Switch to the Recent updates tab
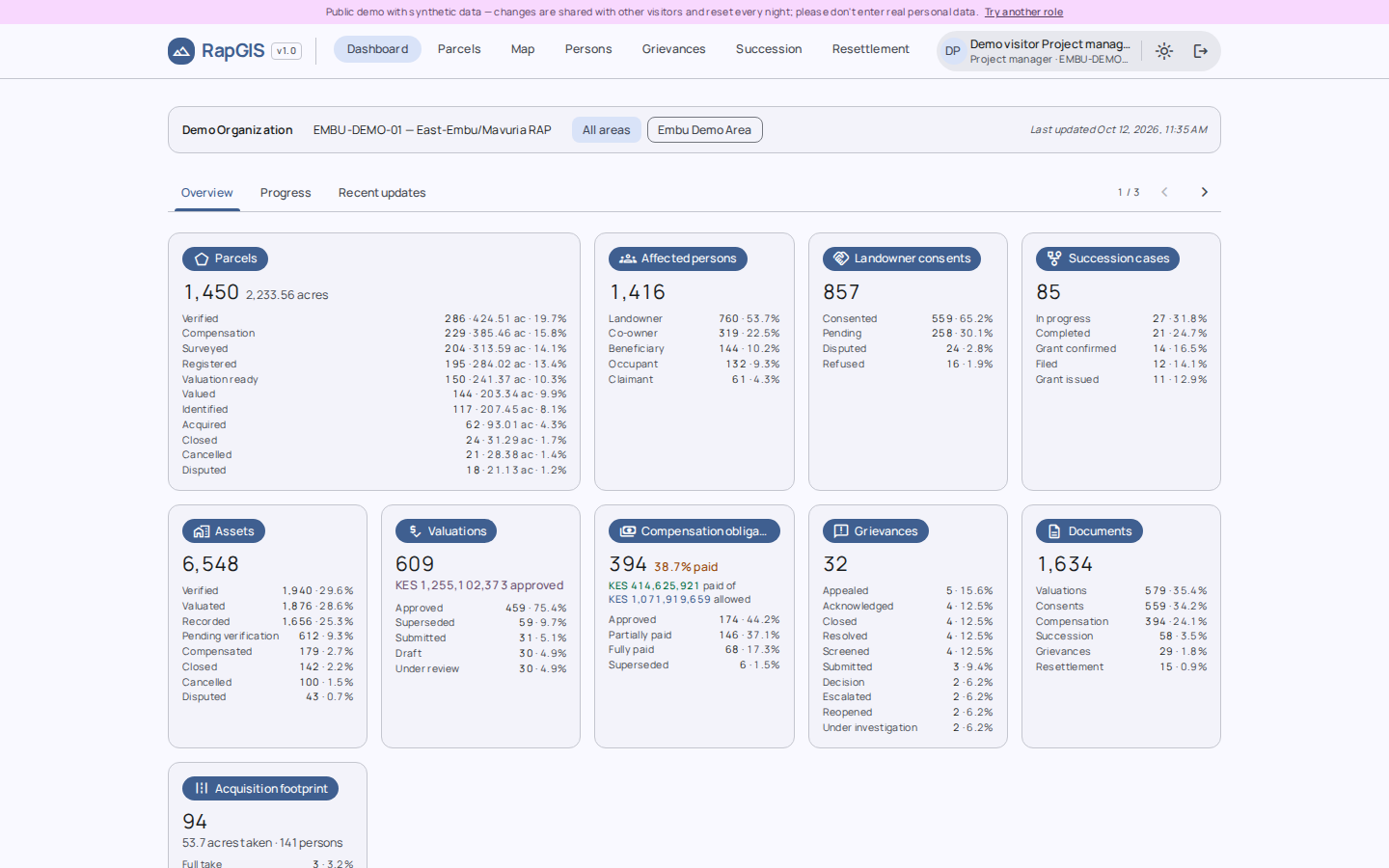The image size is (1389, 868). (382, 193)
